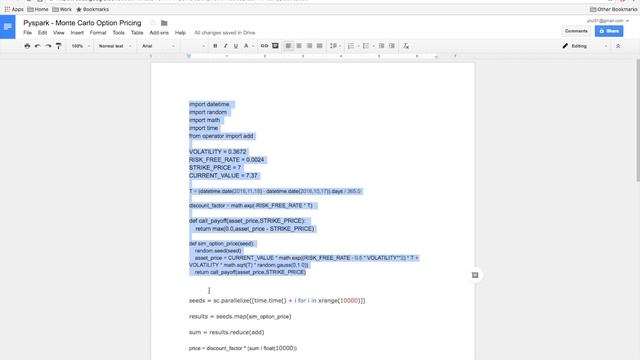Click the blue Share button

[x=609, y=31]
